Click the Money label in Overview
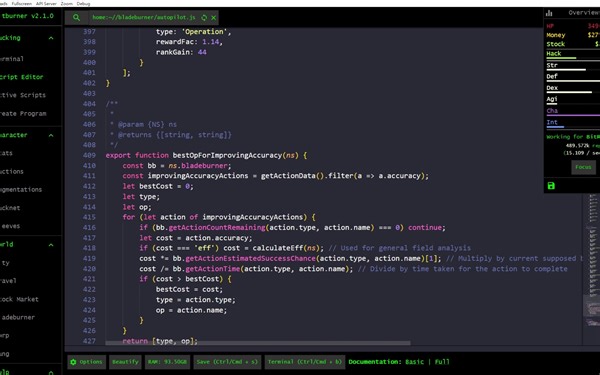The width and height of the screenshot is (600, 375). click(x=556, y=35)
